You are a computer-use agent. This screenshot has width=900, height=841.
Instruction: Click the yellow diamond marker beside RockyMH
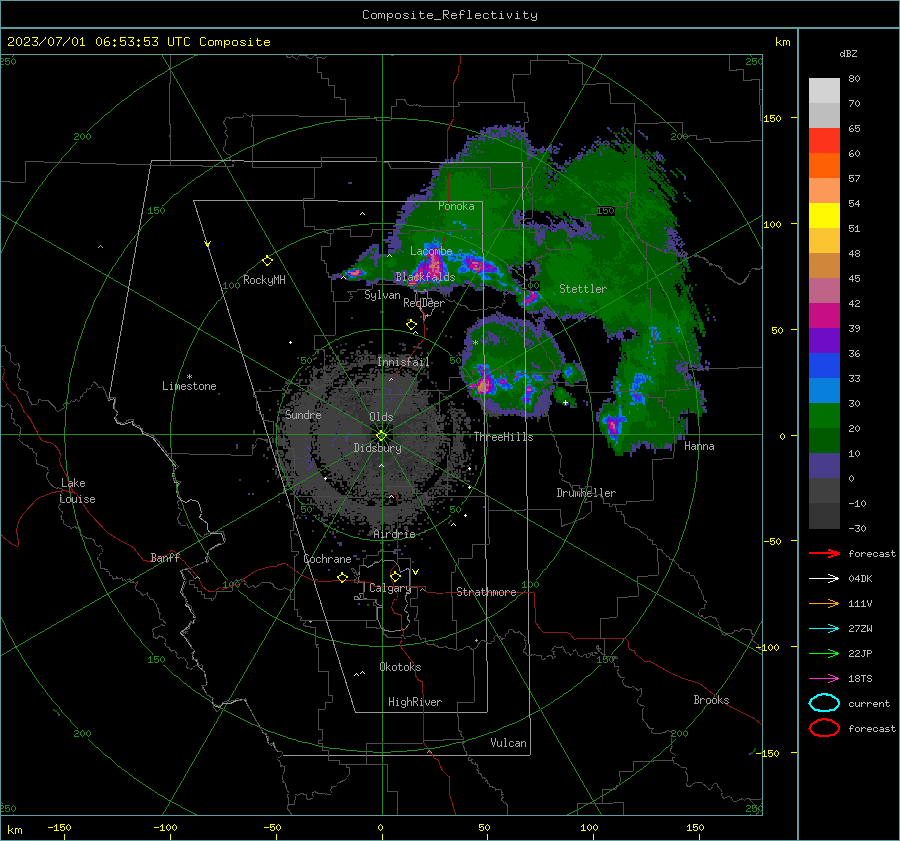tap(267, 261)
